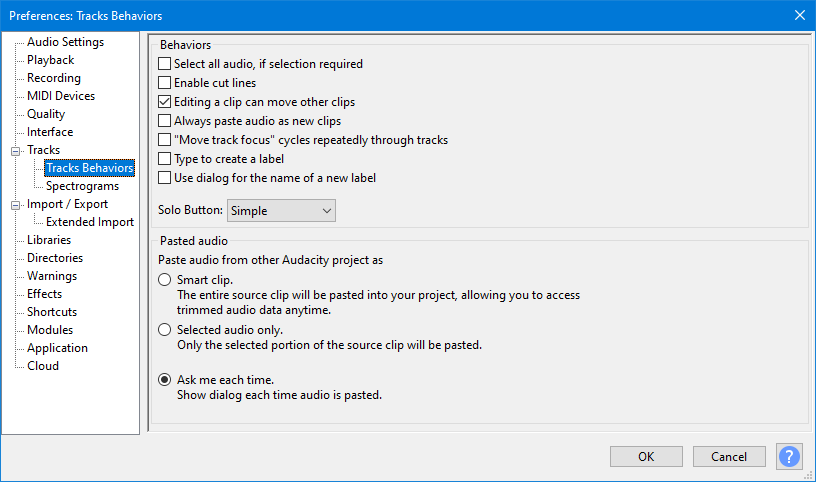Switch to Quality preferences
Screen dimensions: 816x482
[x=46, y=113]
